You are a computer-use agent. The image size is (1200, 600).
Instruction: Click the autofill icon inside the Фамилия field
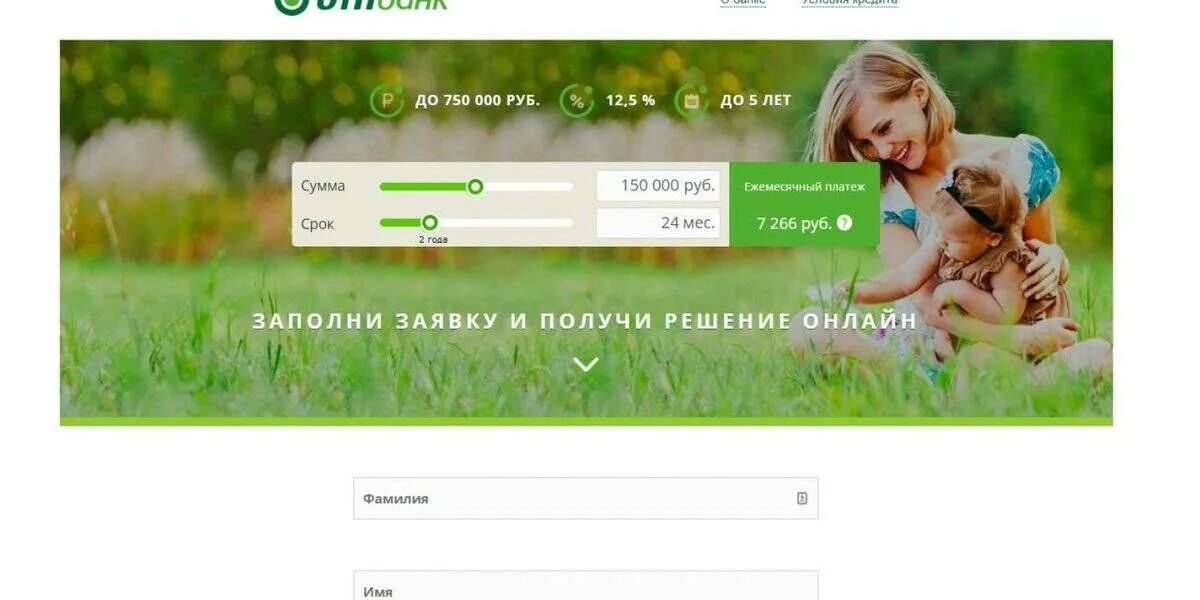pyautogui.click(x=802, y=498)
